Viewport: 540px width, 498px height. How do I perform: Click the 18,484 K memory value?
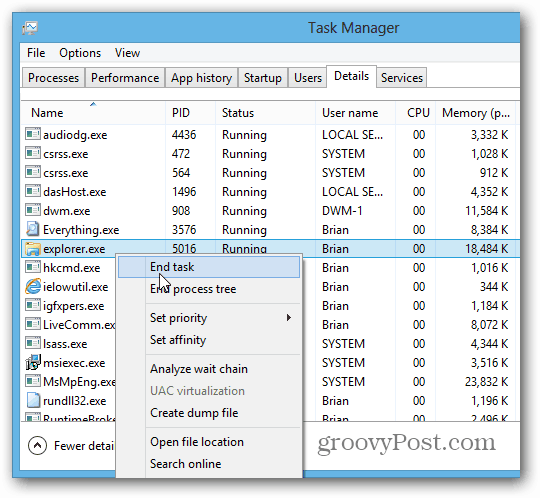[x=486, y=249]
